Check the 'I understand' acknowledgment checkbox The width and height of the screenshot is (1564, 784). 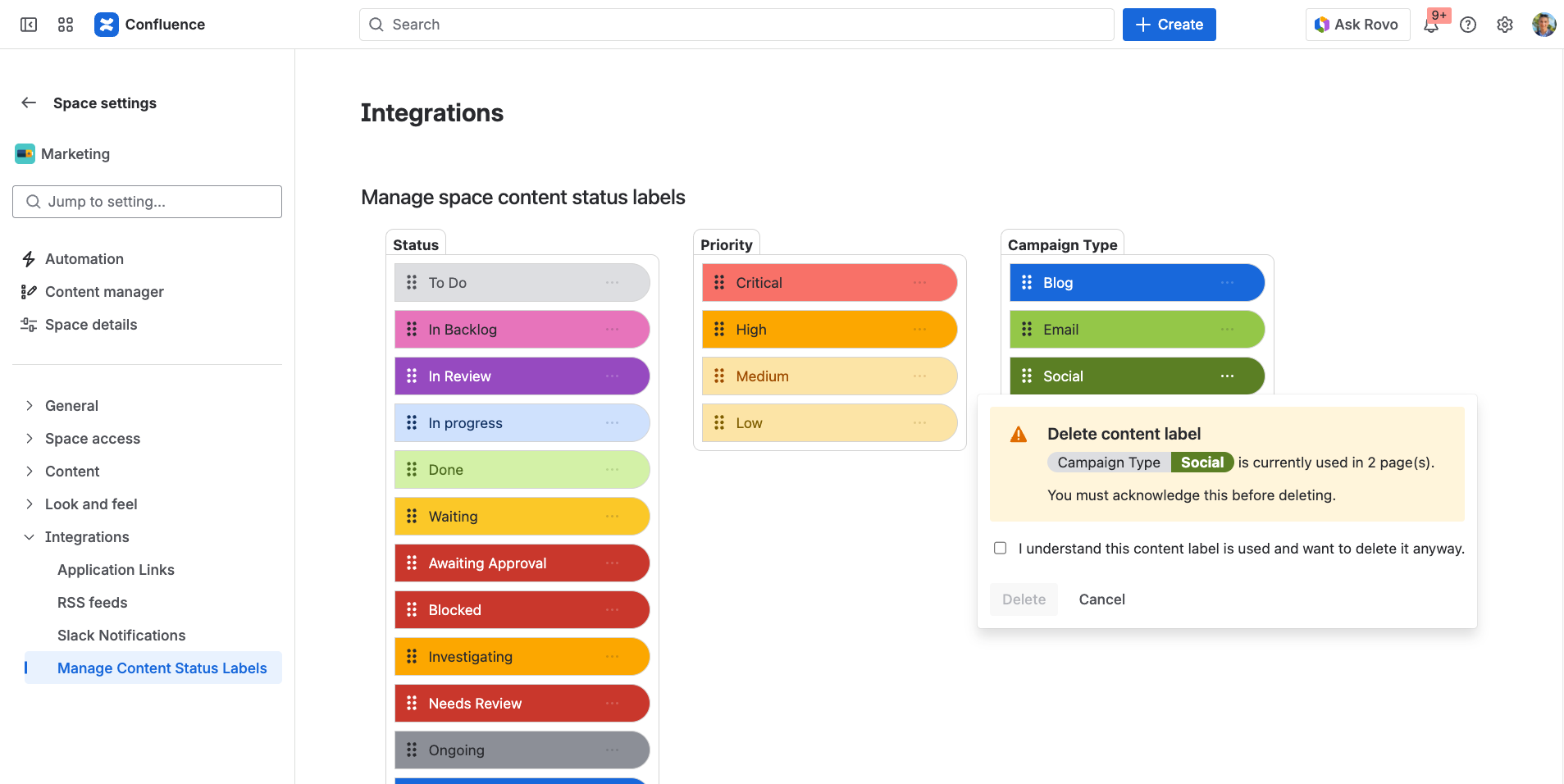tap(1001, 548)
